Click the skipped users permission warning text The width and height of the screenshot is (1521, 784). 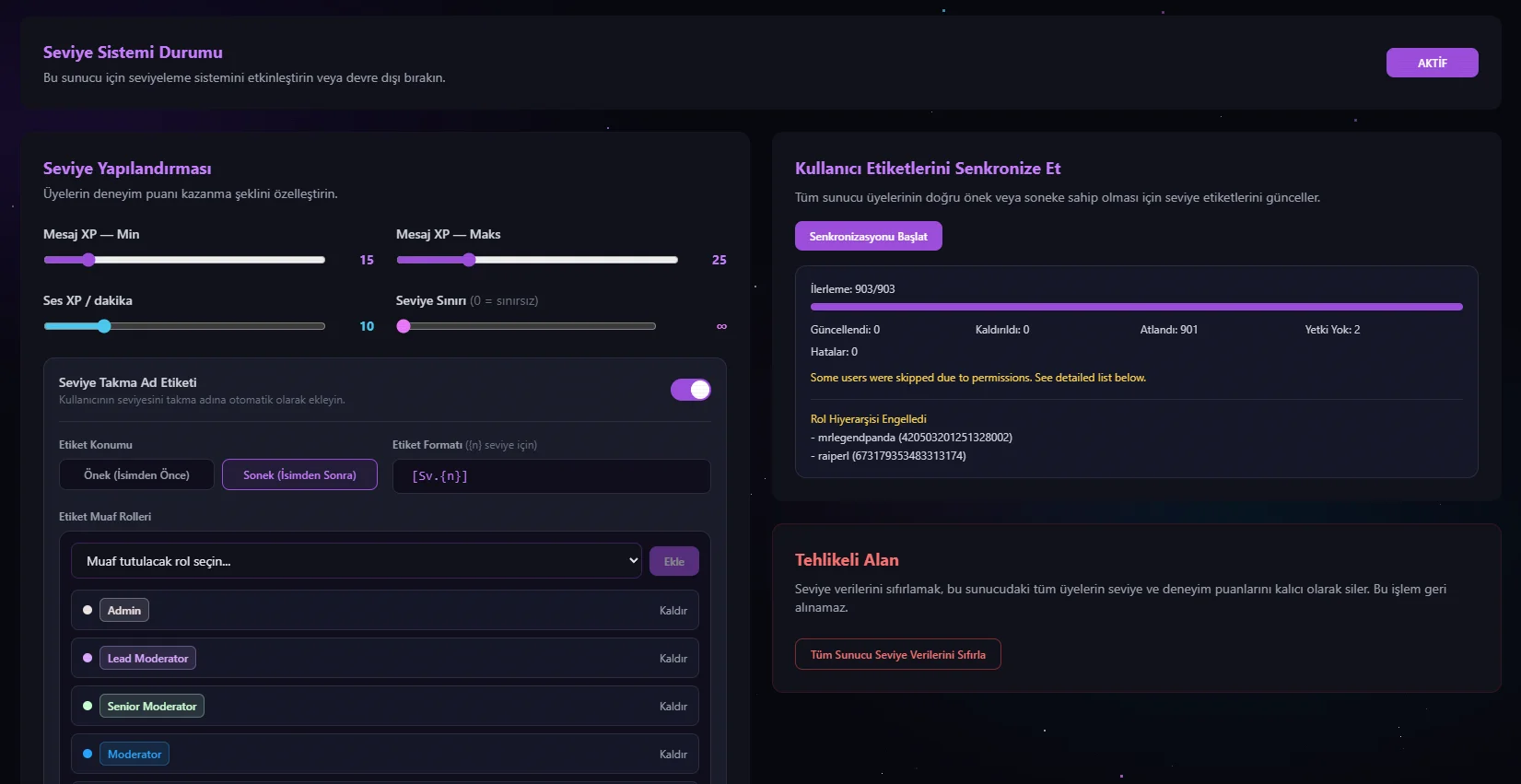pyautogui.click(x=978, y=378)
